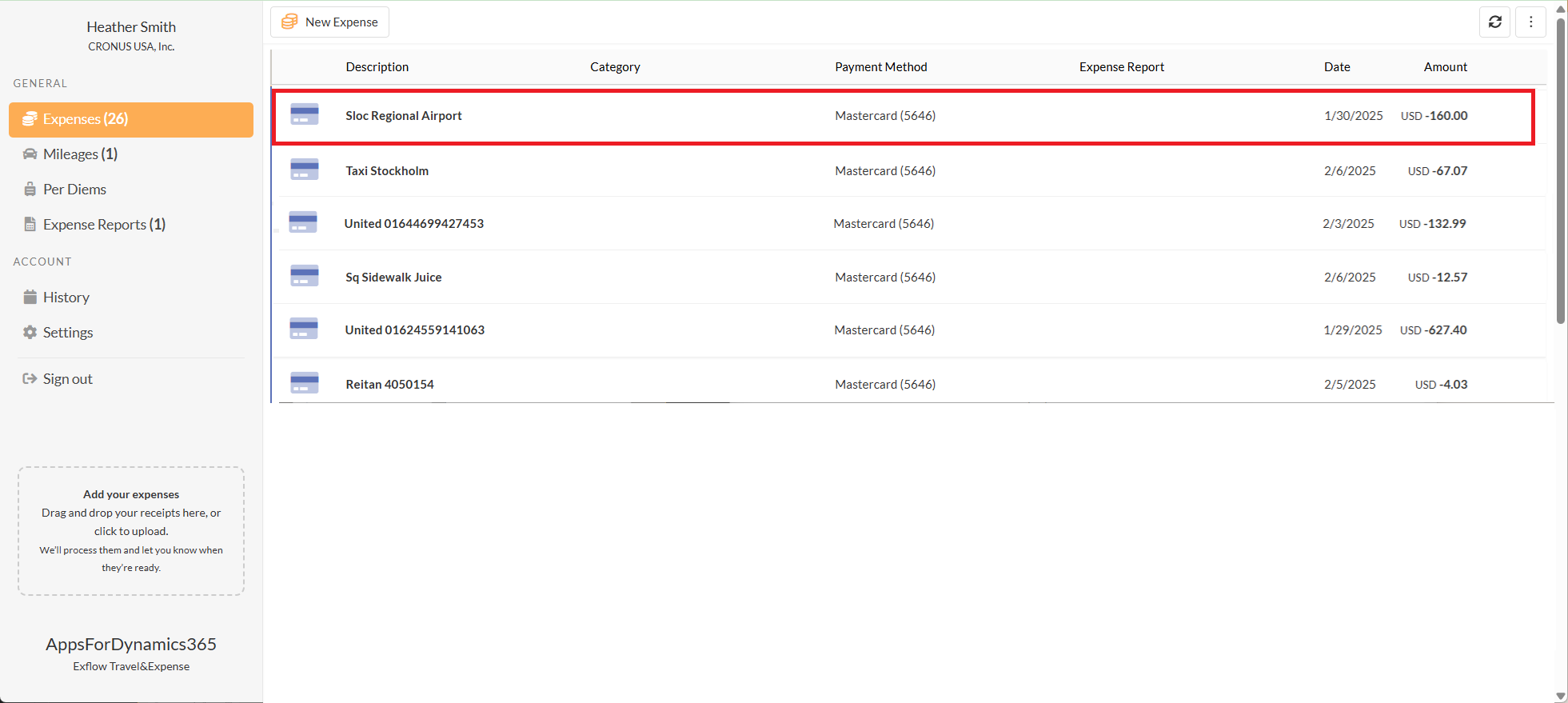1568x703 pixels.
Task: Open Per Diems section
Action: point(74,190)
